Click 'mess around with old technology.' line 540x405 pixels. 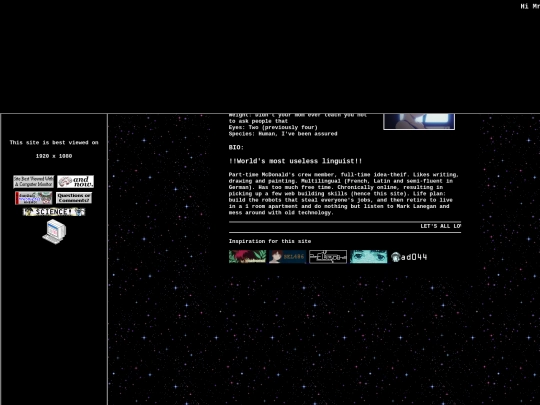pyautogui.click(x=281, y=212)
